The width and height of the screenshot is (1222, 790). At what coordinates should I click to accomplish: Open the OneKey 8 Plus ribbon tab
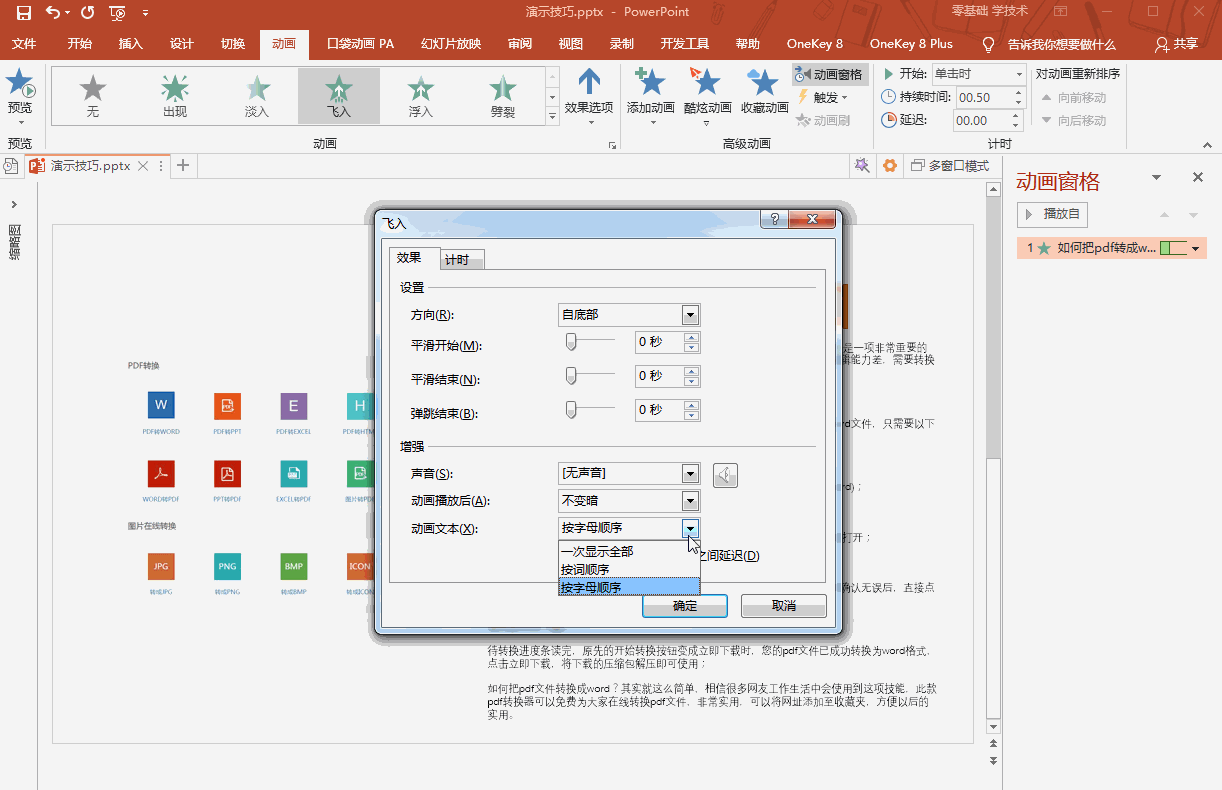pyautogui.click(x=911, y=44)
